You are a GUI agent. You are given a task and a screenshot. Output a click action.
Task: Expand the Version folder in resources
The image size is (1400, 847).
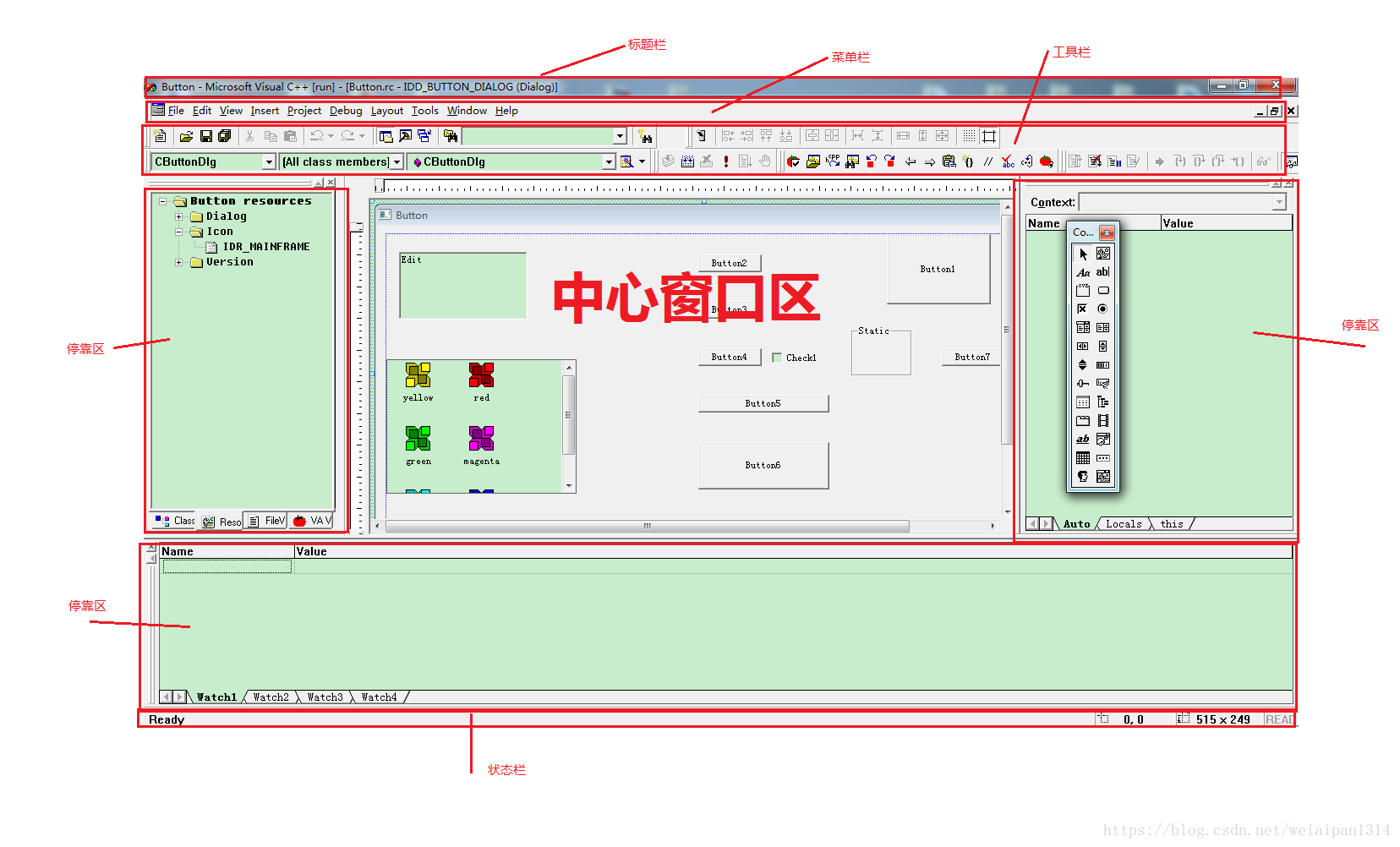click(x=178, y=262)
